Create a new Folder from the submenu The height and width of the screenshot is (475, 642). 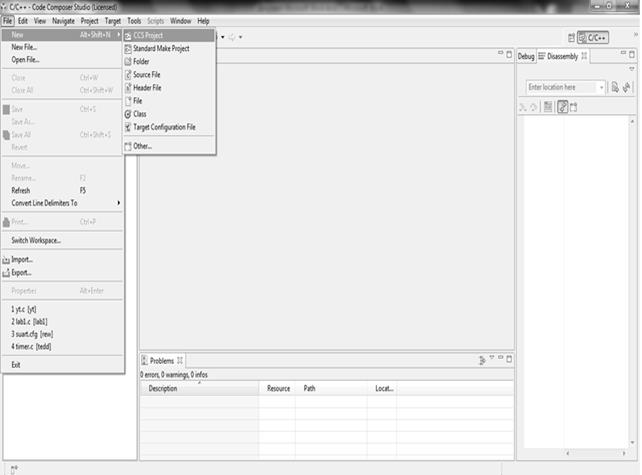click(169, 62)
